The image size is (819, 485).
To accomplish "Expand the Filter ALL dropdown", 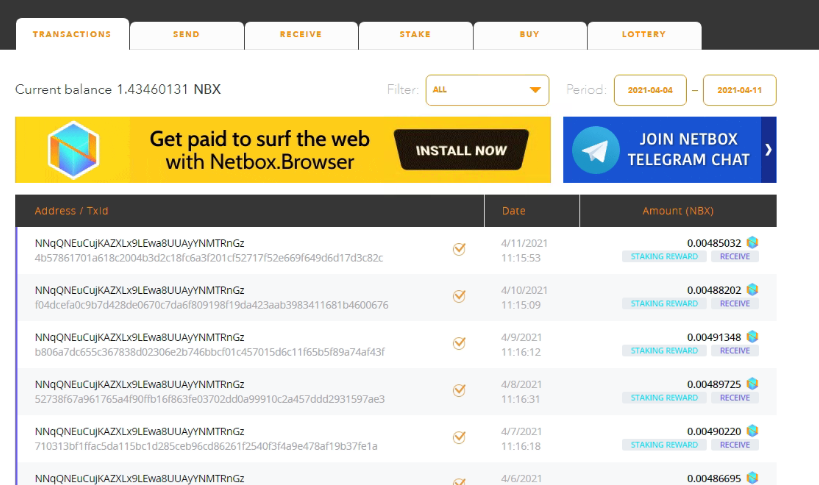I will point(487,90).
